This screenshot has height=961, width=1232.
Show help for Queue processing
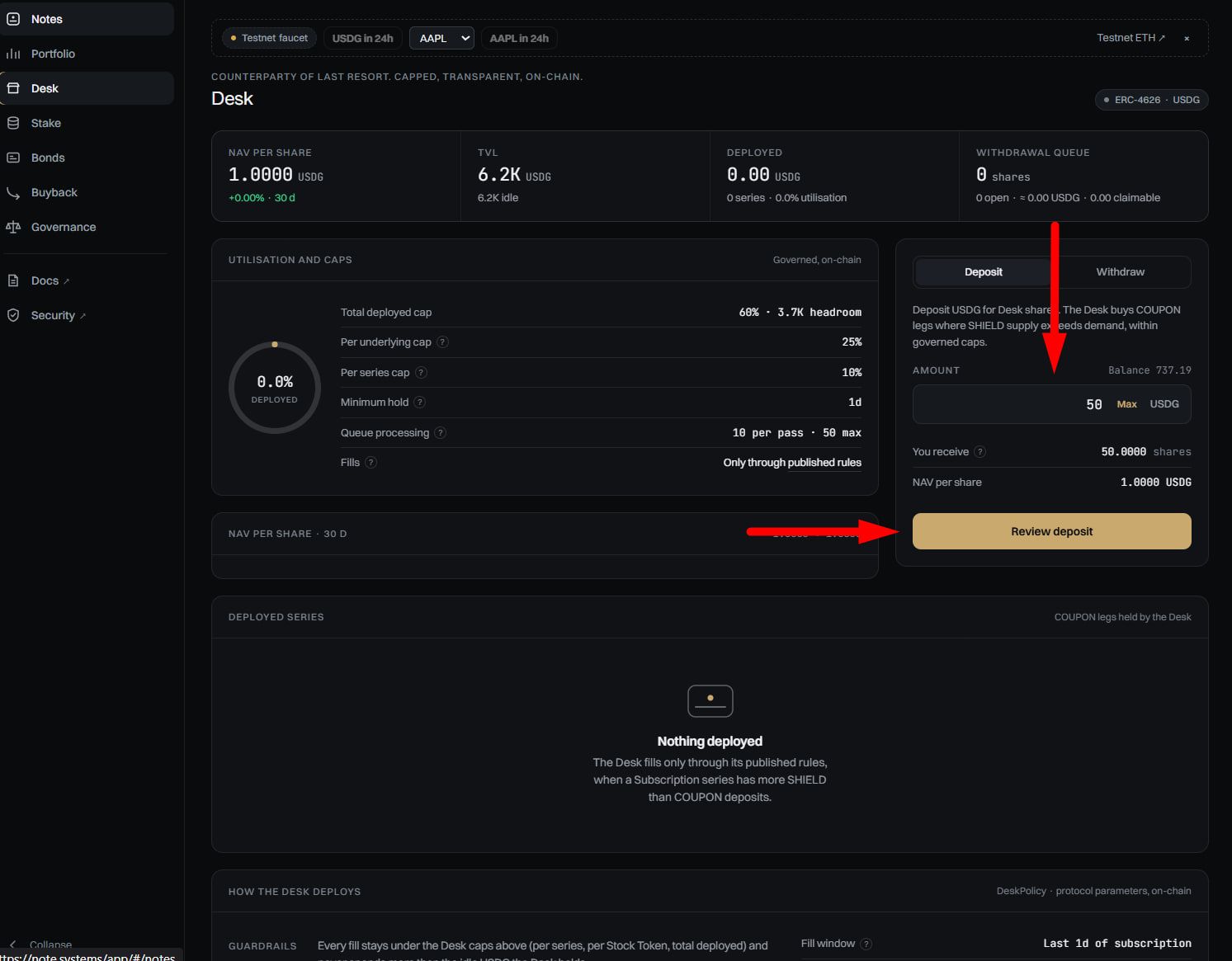tap(441, 433)
